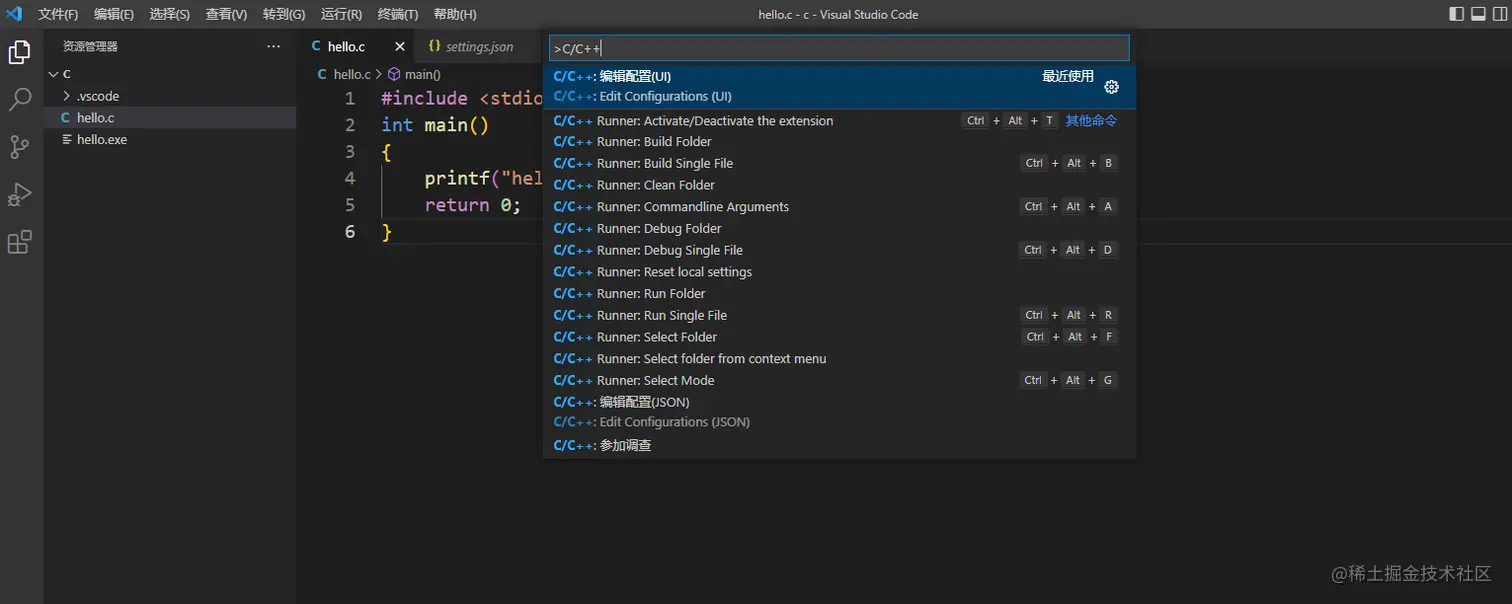Toggle the primary sidebar layout icon
This screenshot has height=604, width=1512.
pyautogui.click(x=1456, y=14)
